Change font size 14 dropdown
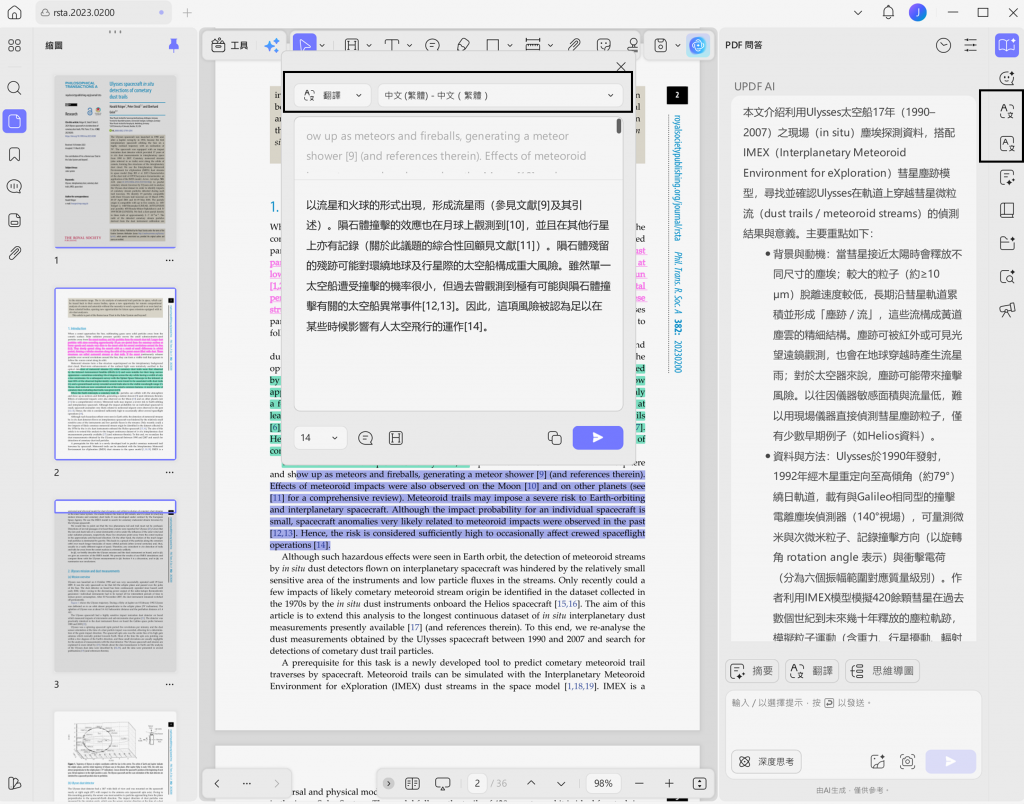 pyautogui.click(x=319, y=438)
